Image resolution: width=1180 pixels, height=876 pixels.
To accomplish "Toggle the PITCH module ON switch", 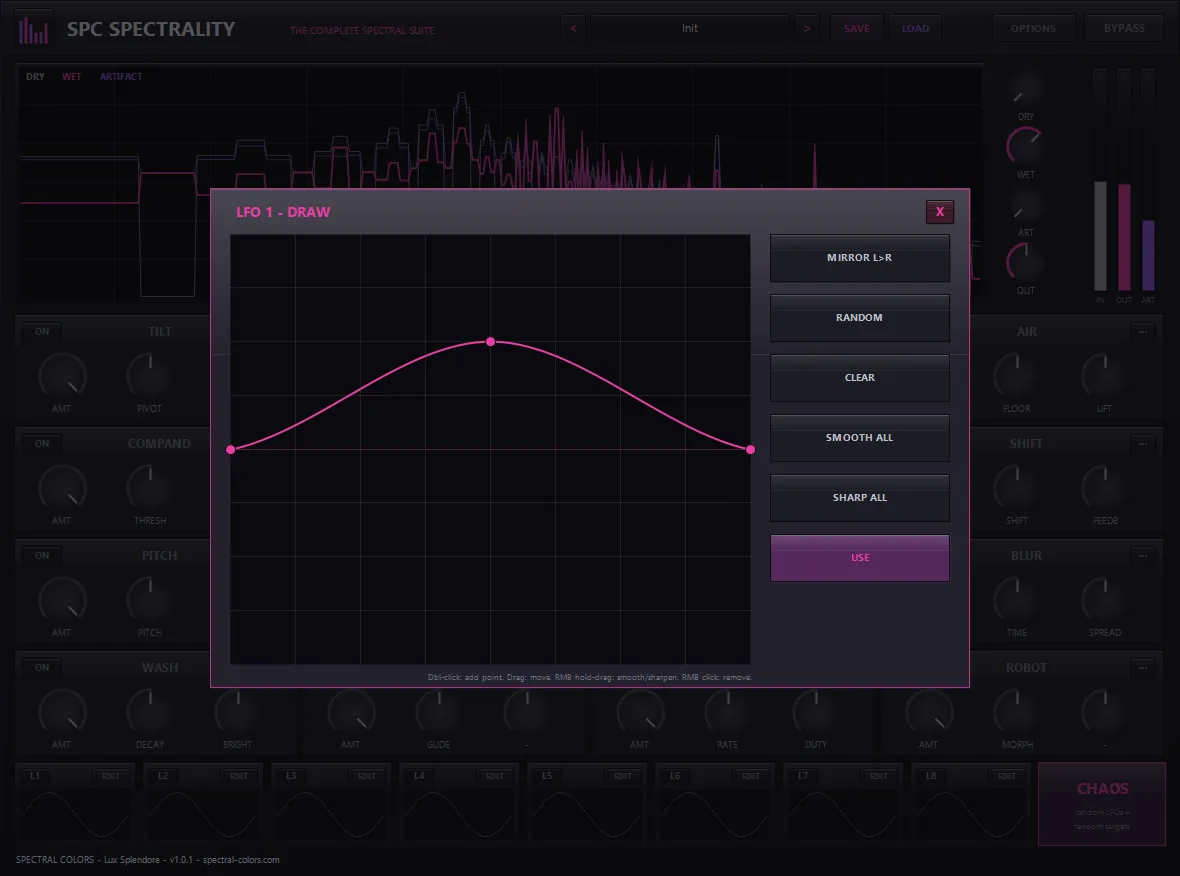I will tap(42, 555).
